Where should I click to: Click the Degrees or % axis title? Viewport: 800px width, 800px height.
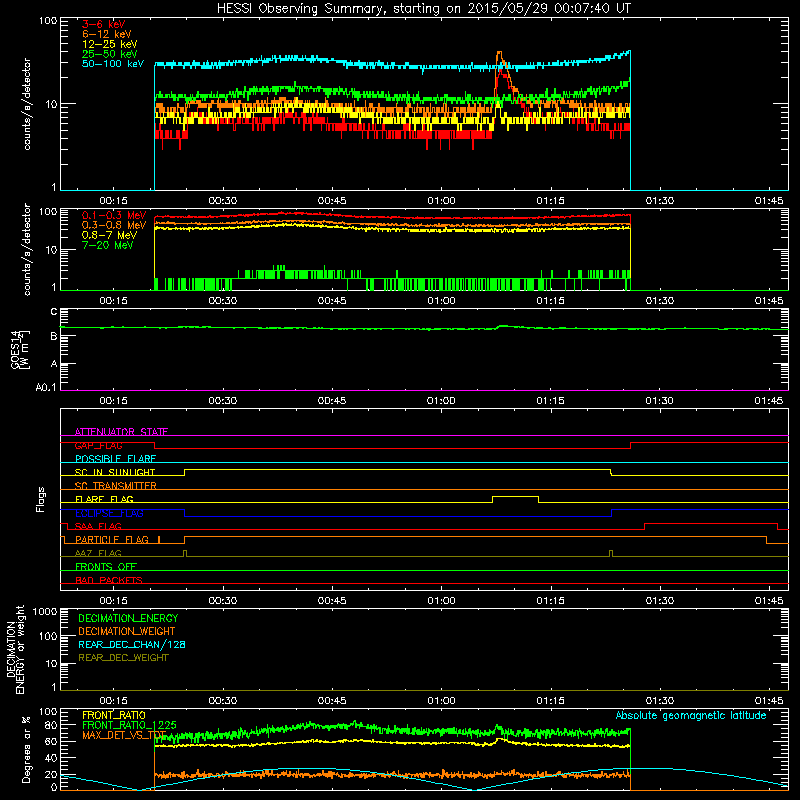click(x=26, y=749)
